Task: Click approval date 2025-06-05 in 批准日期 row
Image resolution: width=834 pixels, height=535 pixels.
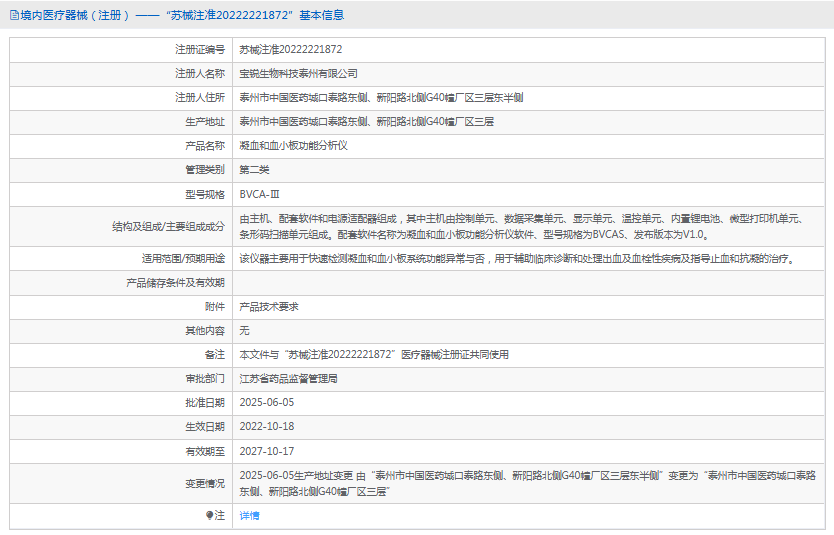Action: [x=266, y=403]
